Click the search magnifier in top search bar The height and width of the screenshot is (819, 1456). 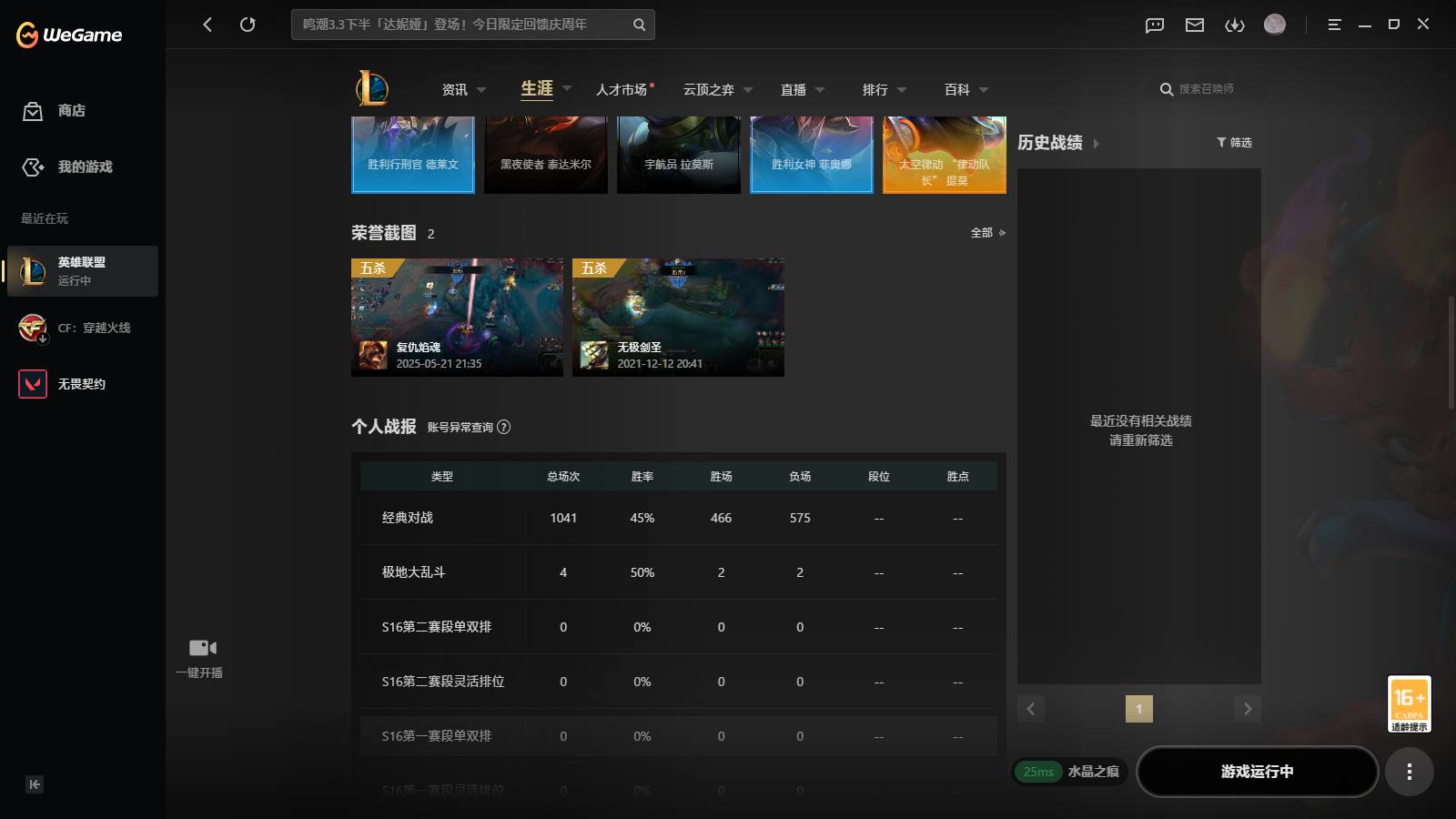pos(639,25)
